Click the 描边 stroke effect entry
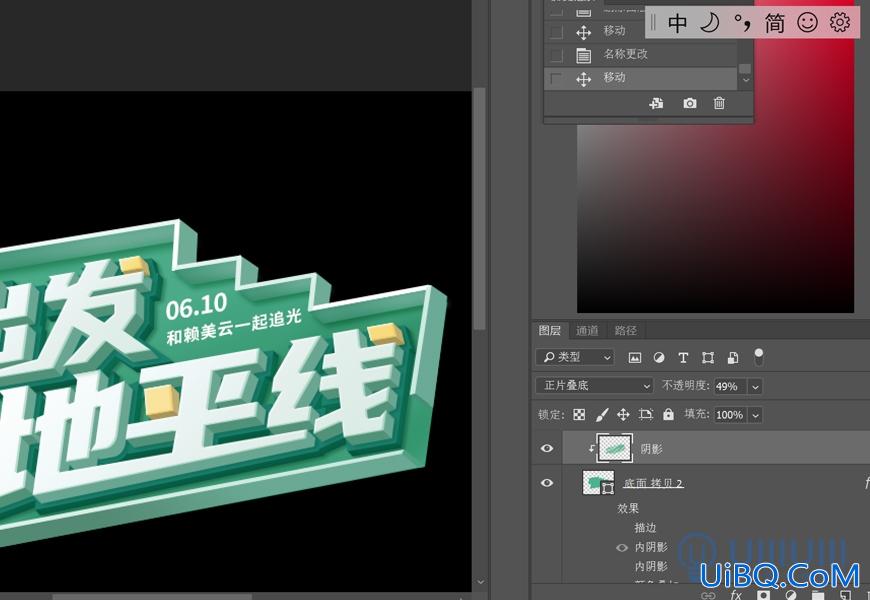The image size is (870, 600). click(646, 527)
